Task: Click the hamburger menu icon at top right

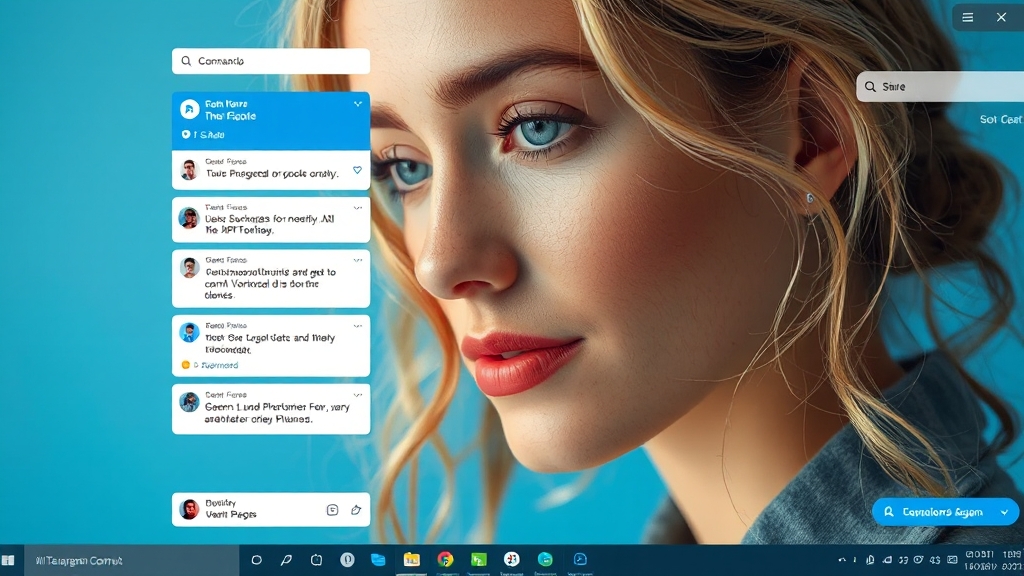Action: pos(967,17)
